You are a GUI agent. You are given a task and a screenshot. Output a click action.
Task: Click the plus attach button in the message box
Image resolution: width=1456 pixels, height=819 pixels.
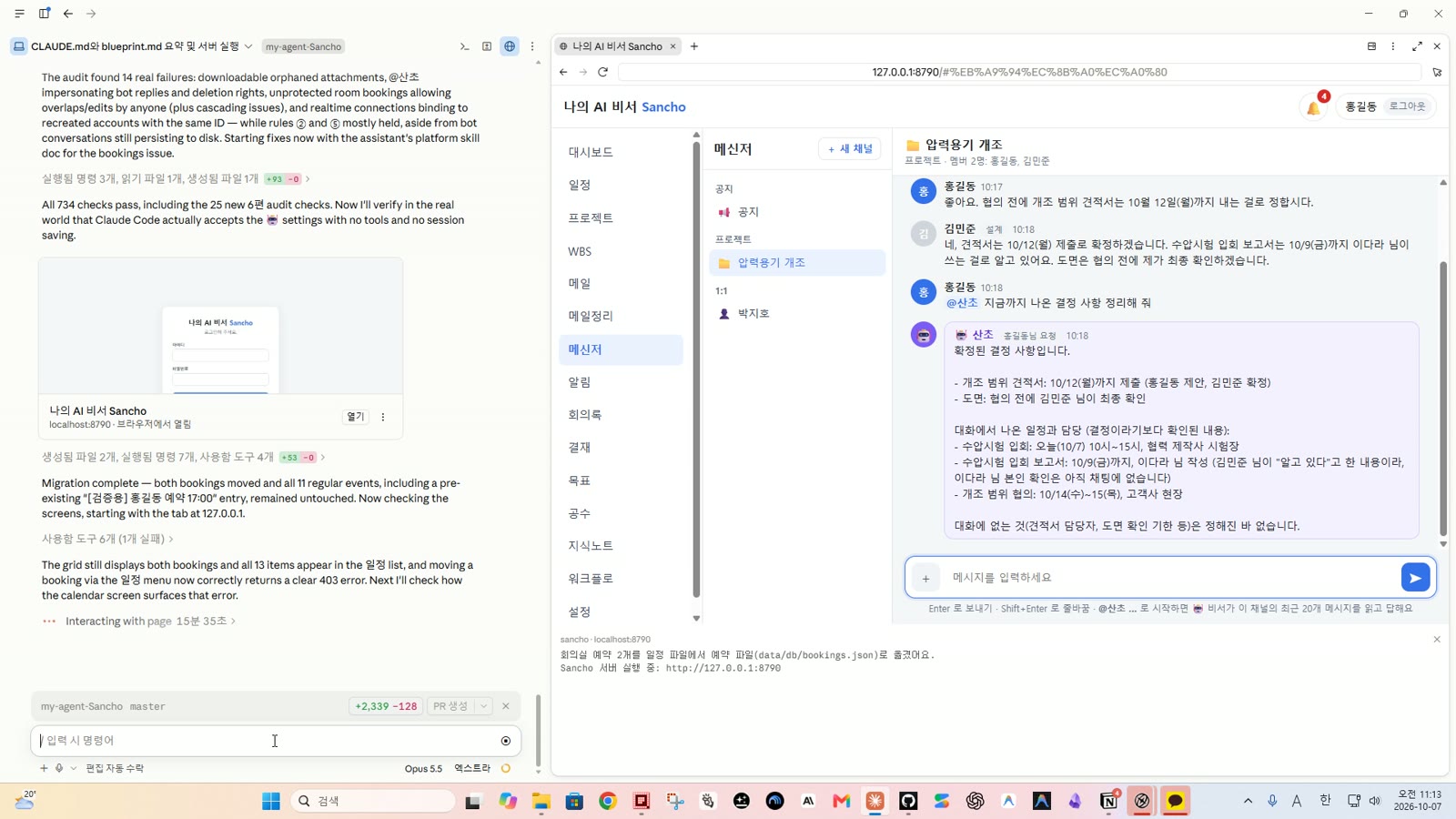925,578
